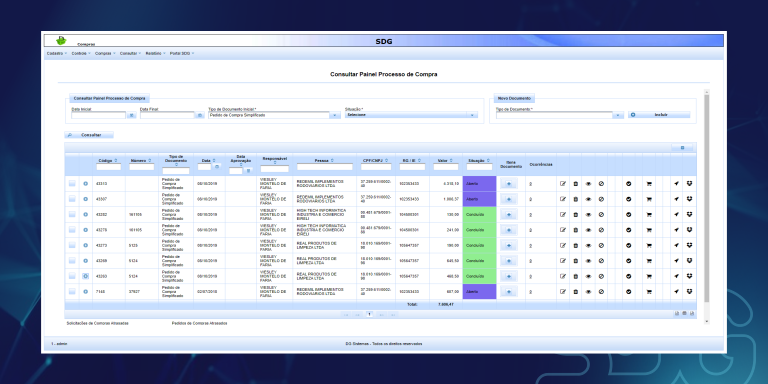Open SDG Compras basket logo
The image size is (768, 384).
61,40
